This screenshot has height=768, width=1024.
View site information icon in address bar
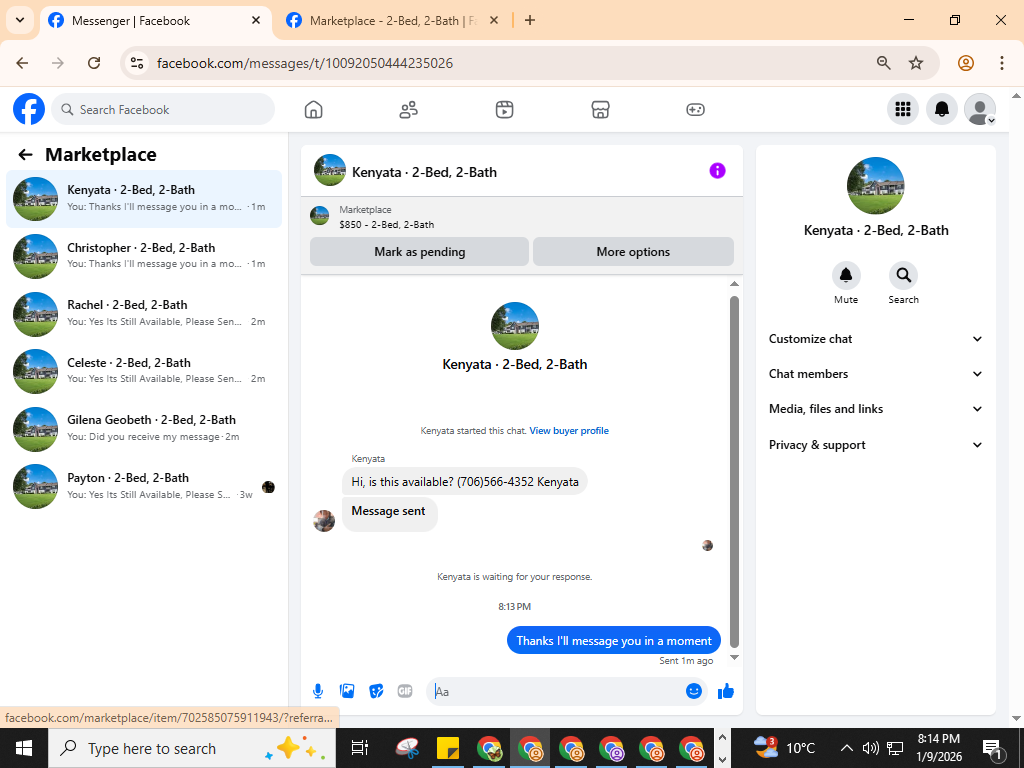[x=136, y=63]
